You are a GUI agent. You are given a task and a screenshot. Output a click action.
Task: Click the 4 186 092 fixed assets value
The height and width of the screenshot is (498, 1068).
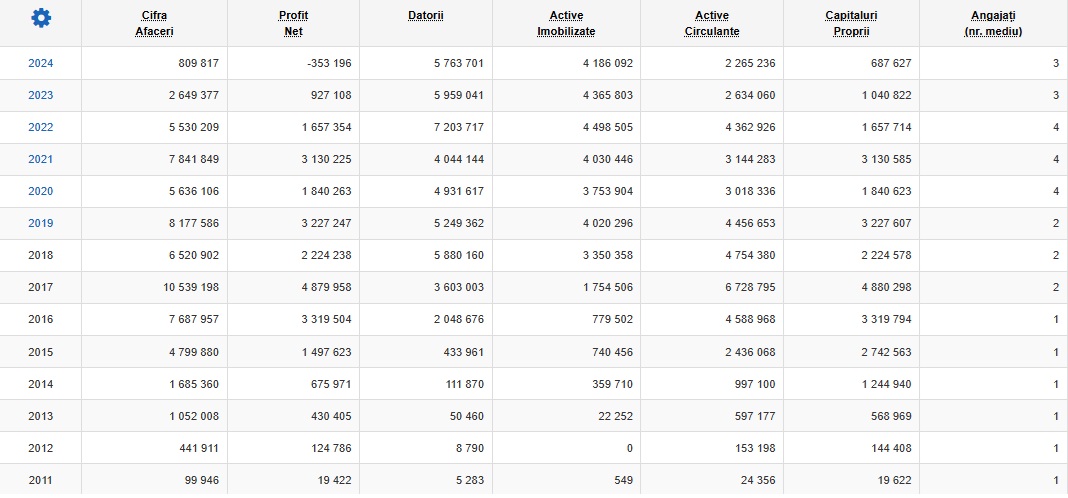tap(608, 63)
